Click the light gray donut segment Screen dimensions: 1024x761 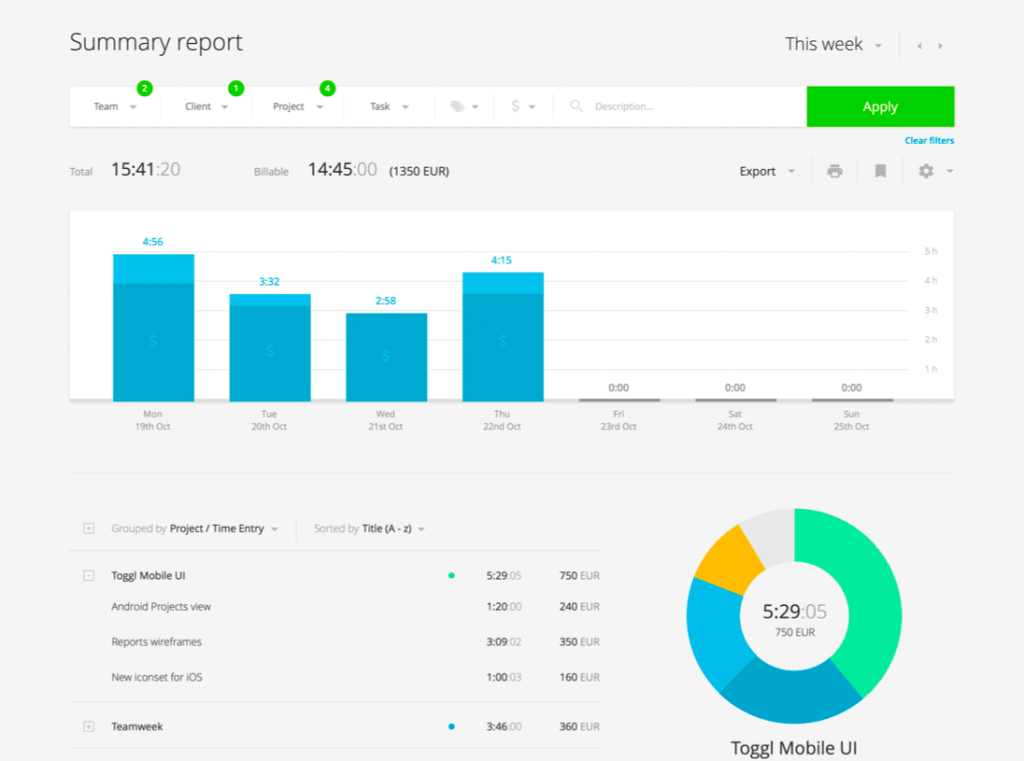[x=771, y=536]
